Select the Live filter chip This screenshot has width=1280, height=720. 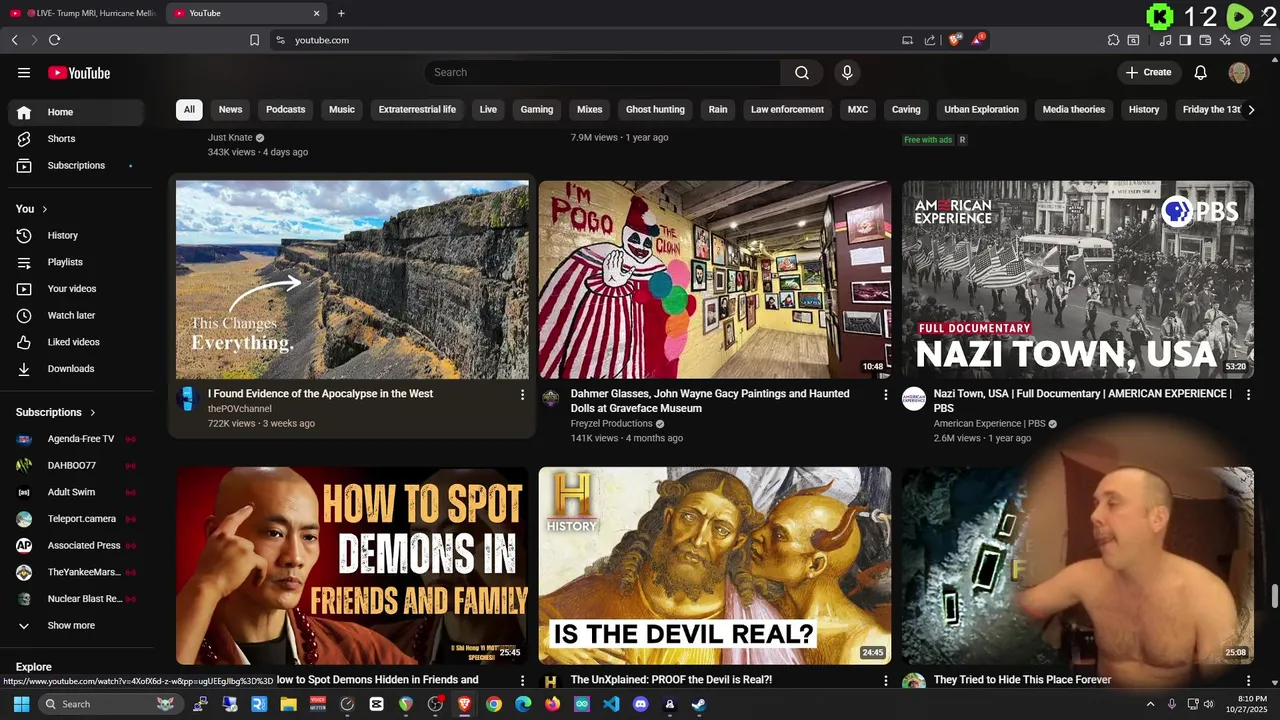[x=488, y=109]
